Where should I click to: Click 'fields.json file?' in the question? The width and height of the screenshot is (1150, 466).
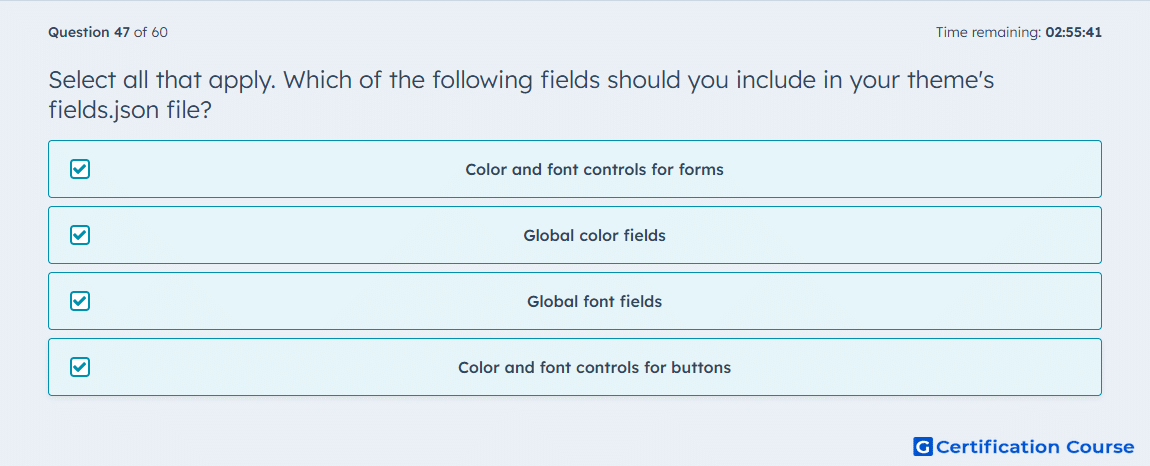click(x=131, y=111)
